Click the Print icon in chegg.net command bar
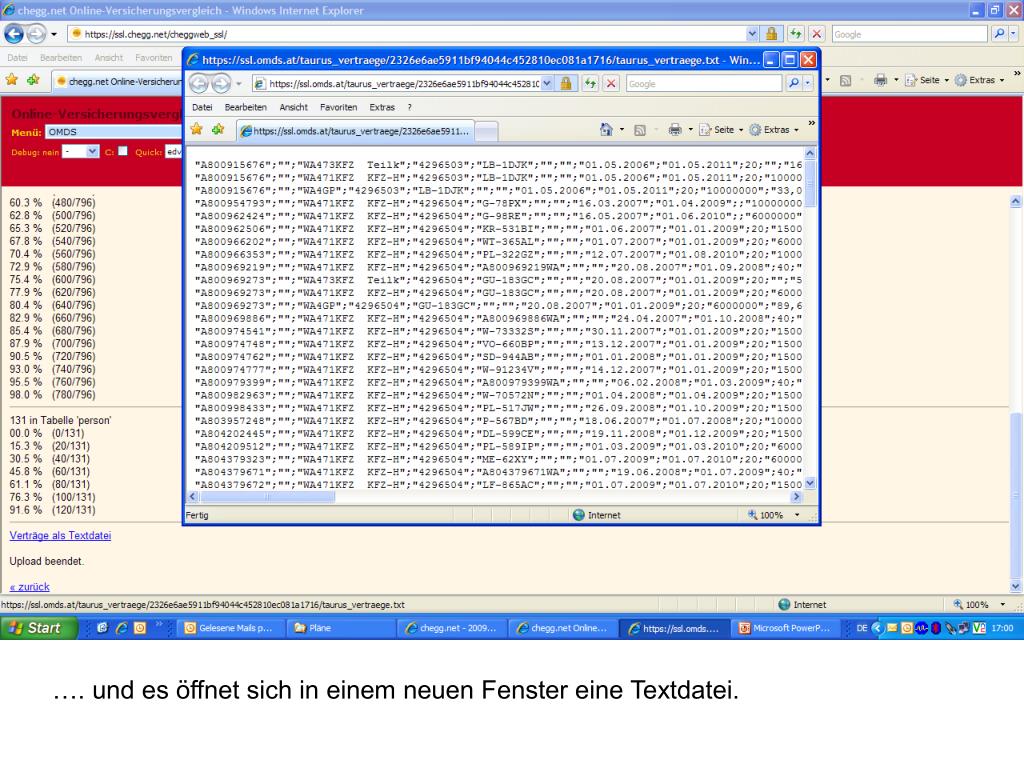This screenshot has width=1024, height=768. coord(880,80)
